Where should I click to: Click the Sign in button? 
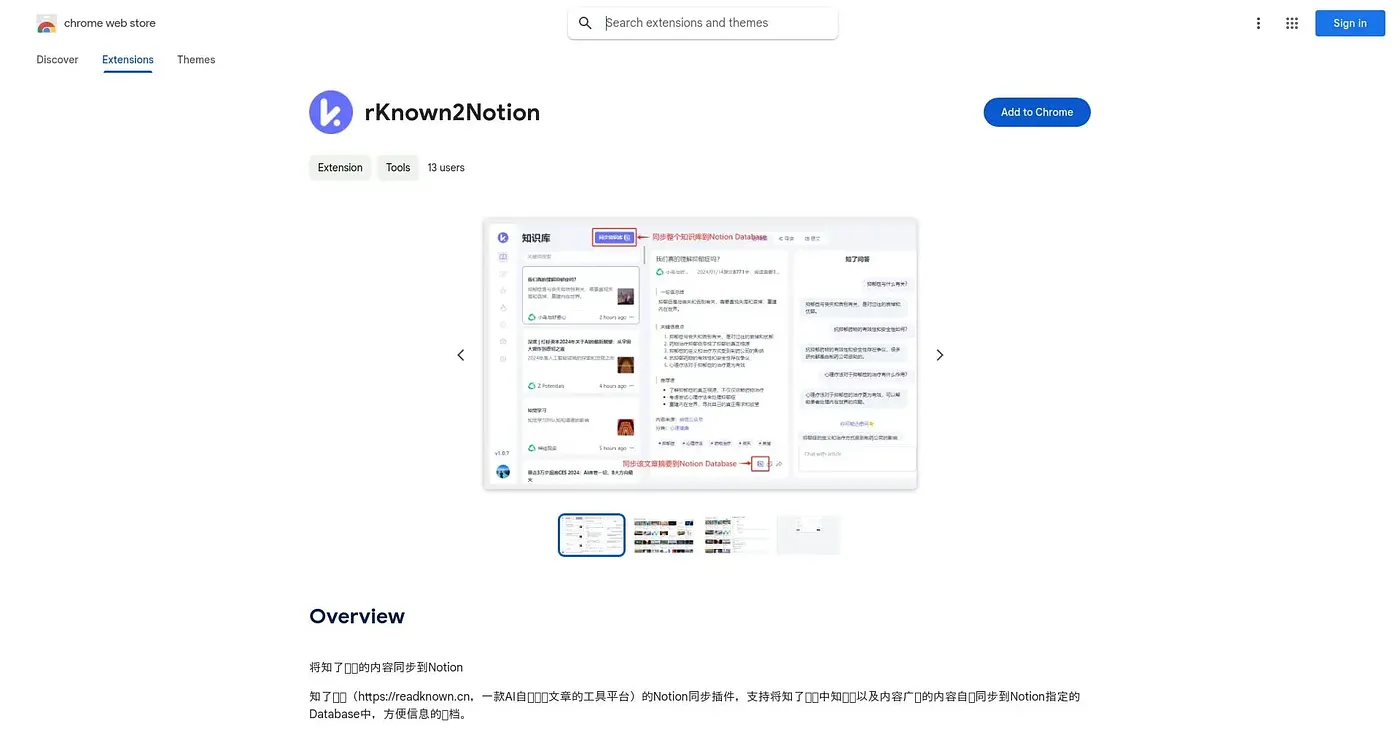pos(1350,23)
